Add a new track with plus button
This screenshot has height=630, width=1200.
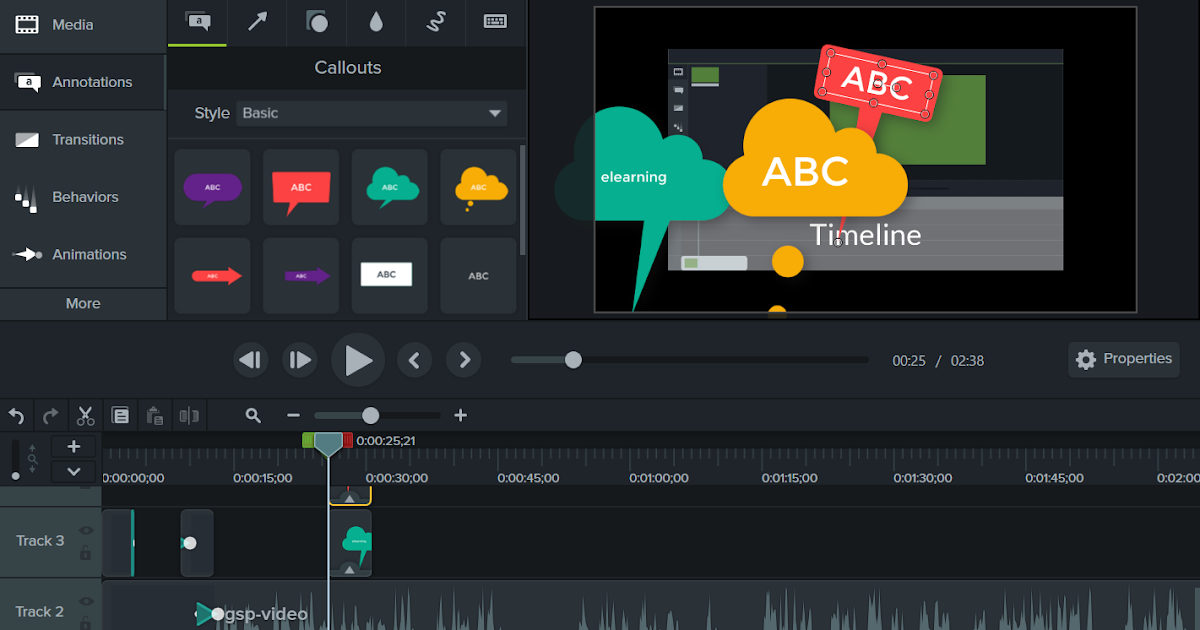(74, 446)
